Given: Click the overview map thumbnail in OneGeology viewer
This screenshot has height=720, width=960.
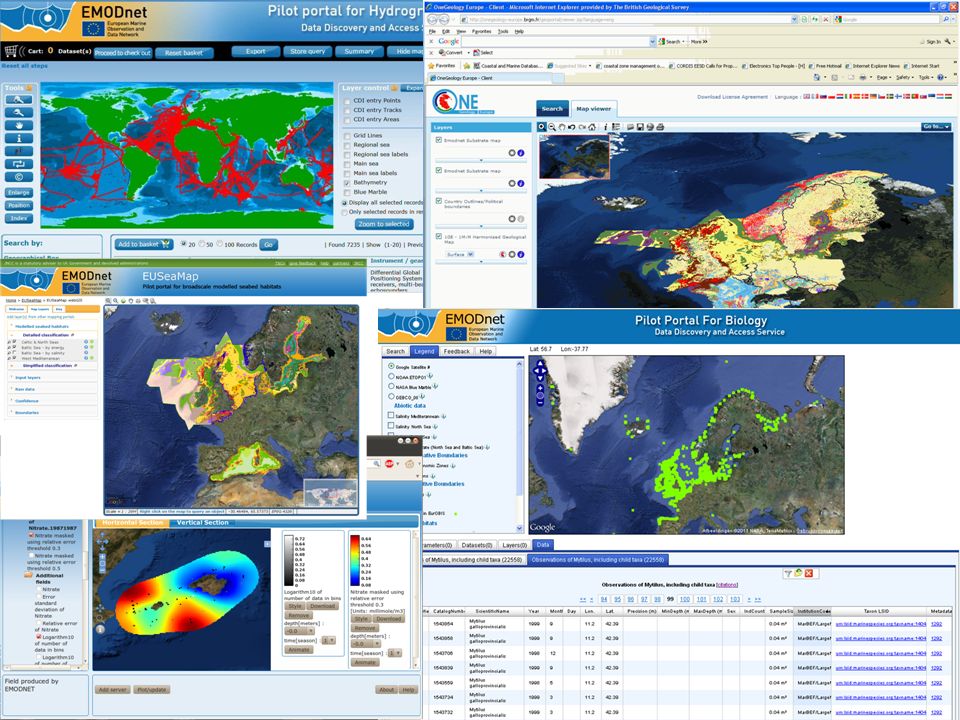Looking at the screenshot, I should 574,157.
